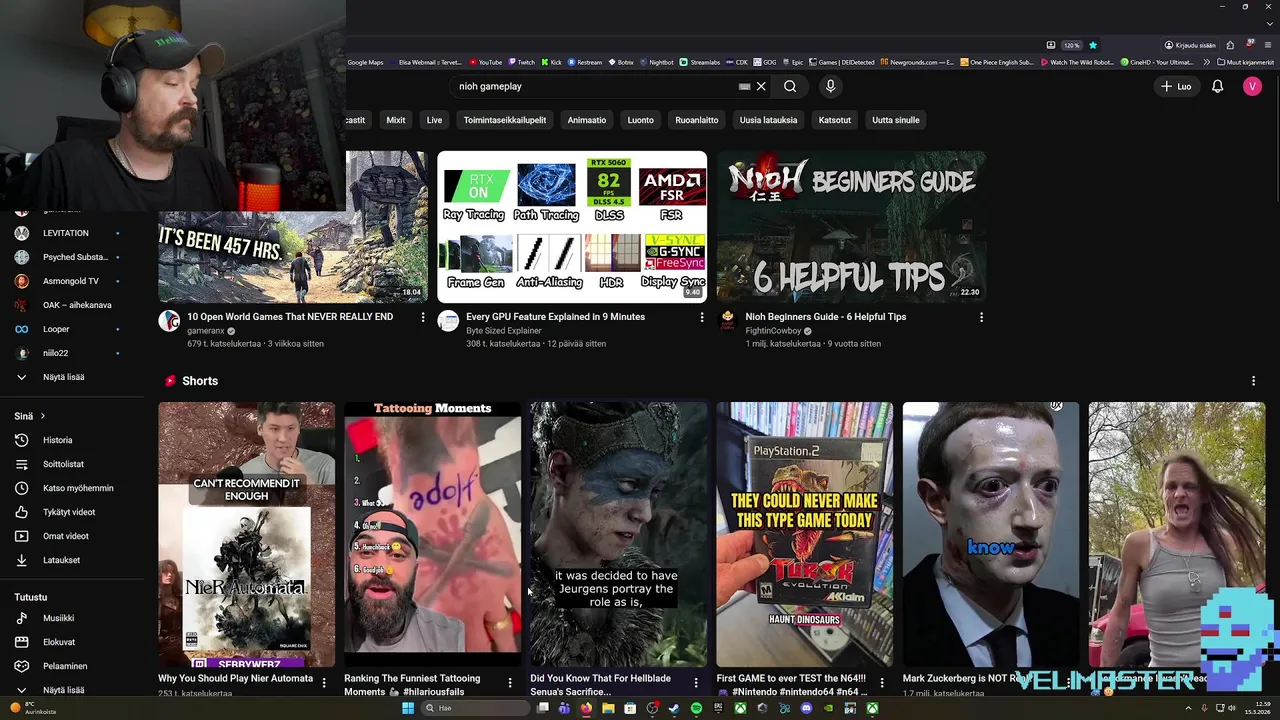Open Tykätyt videot liked videos
The image size is (1280, 720).
click(70, 512)
